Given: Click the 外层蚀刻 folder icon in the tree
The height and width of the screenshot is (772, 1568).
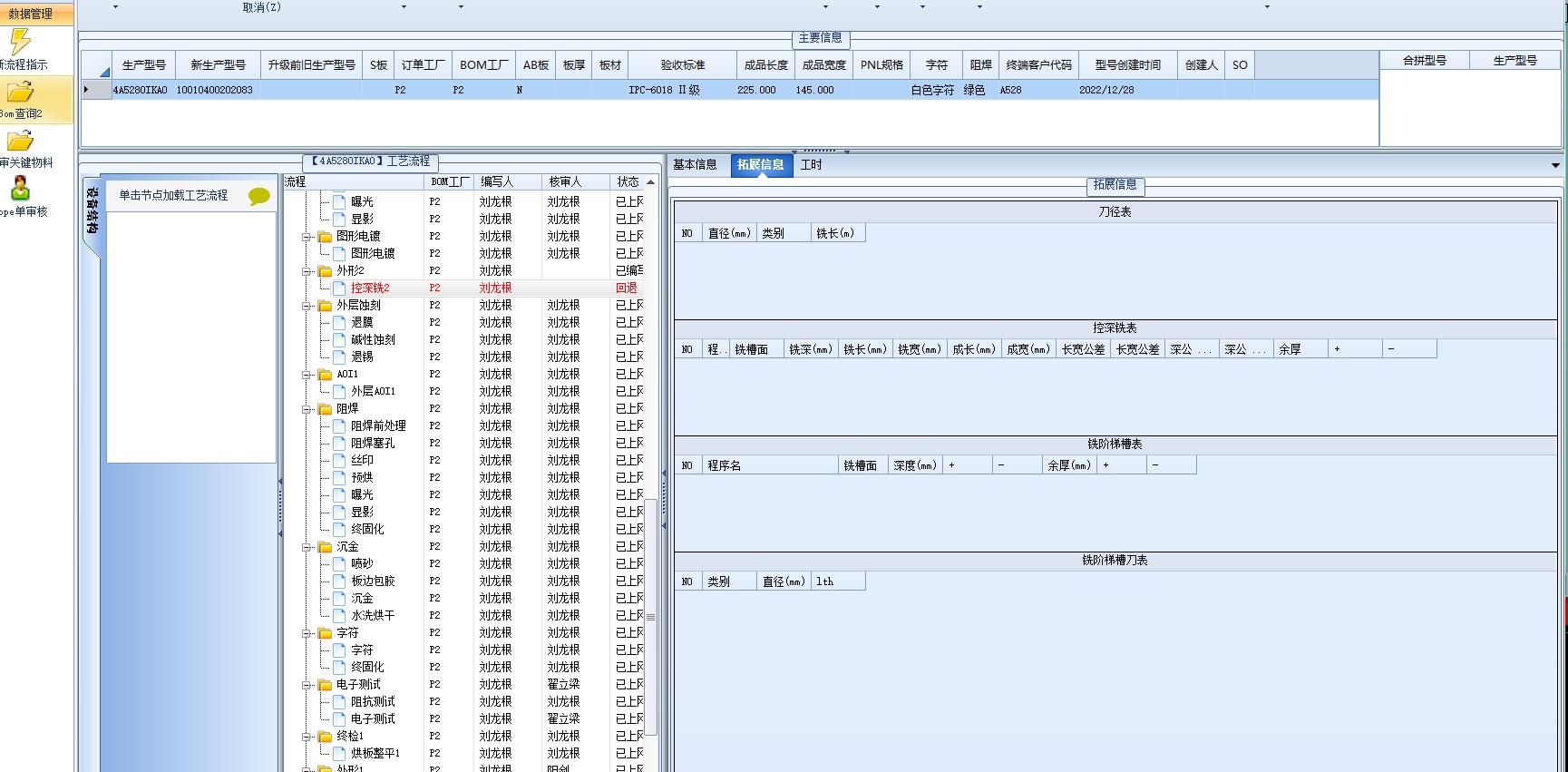Looking at the screenshot, I should [x=325, y=306].
